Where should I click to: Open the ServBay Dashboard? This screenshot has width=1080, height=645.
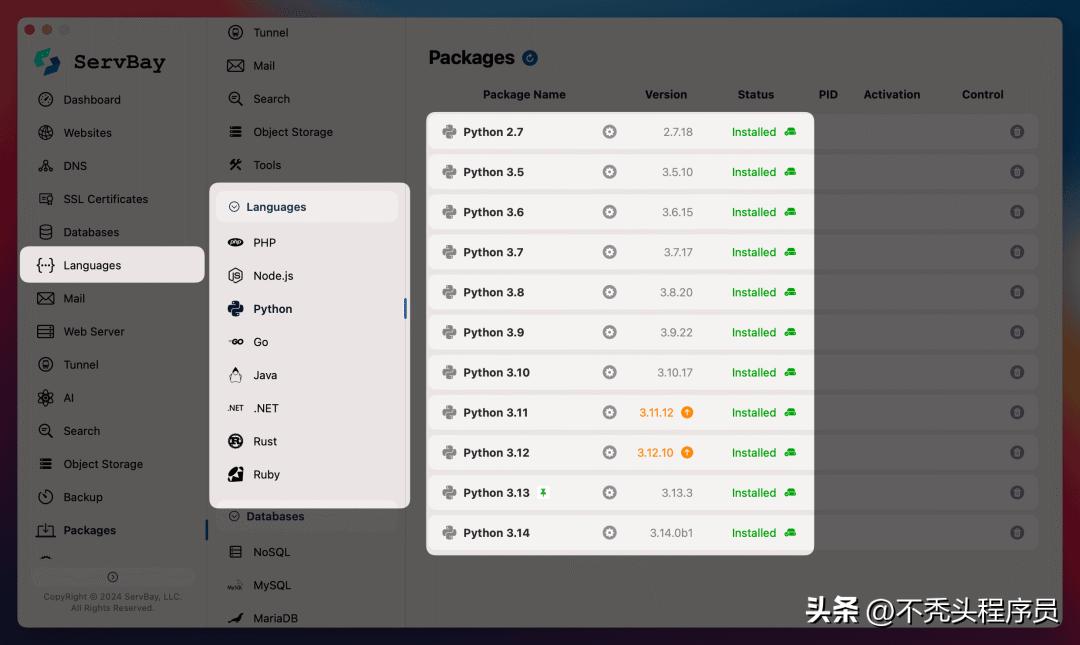click(92, 99)
